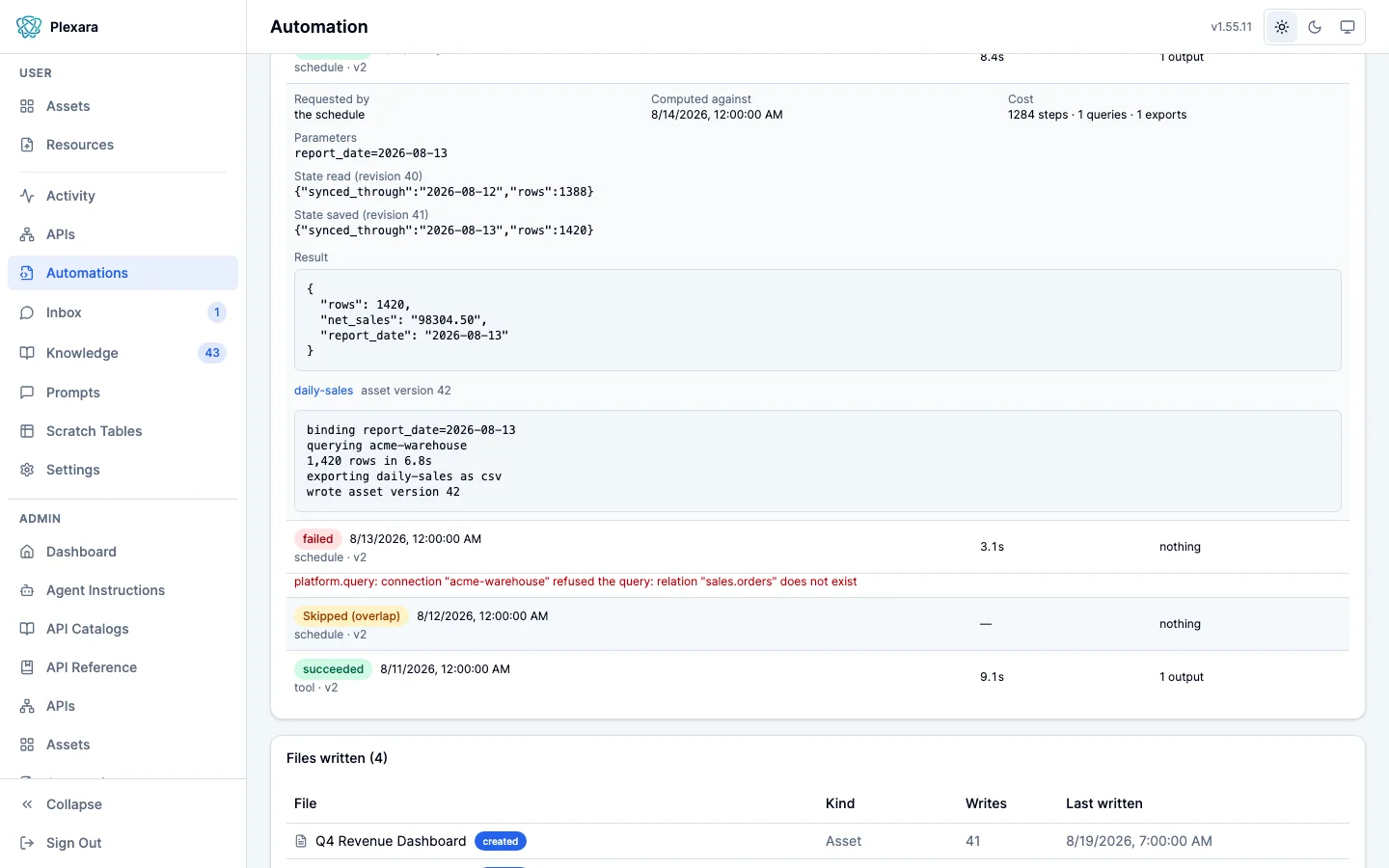
Task: Click the Last written column header
Action: (x=1104, y=803)
